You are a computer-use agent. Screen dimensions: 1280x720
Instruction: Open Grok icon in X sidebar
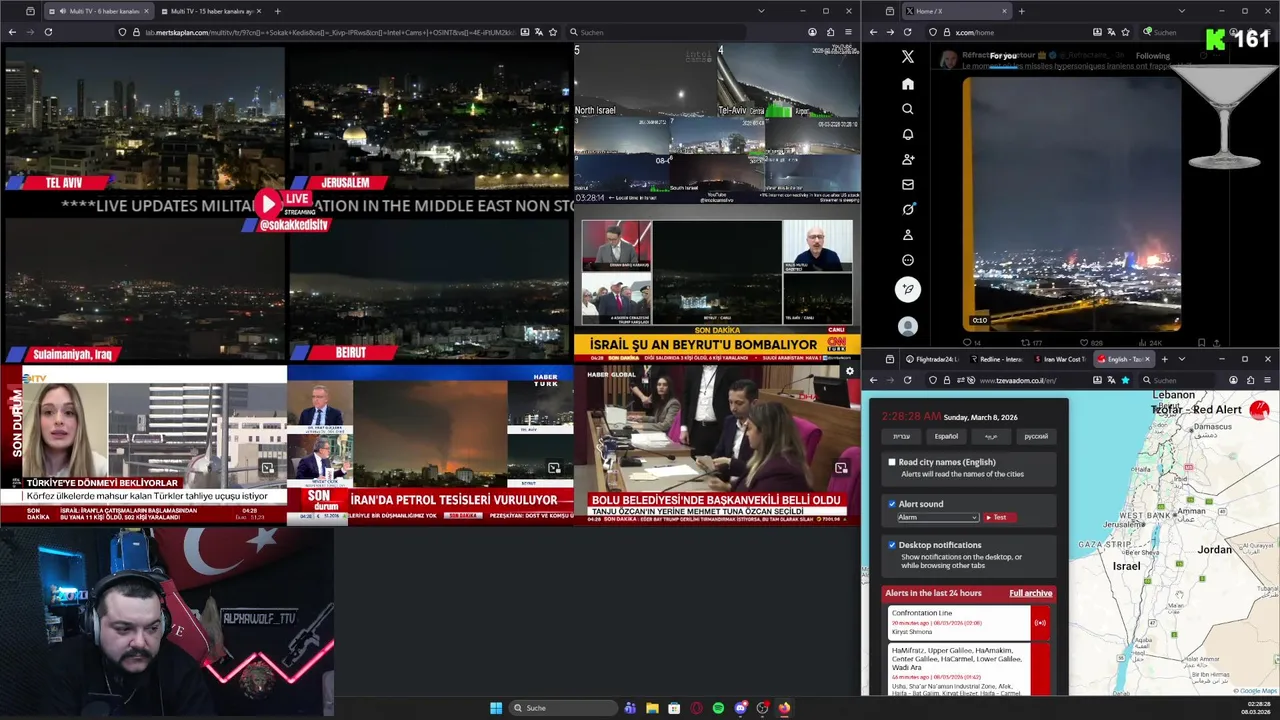[907, 209]
